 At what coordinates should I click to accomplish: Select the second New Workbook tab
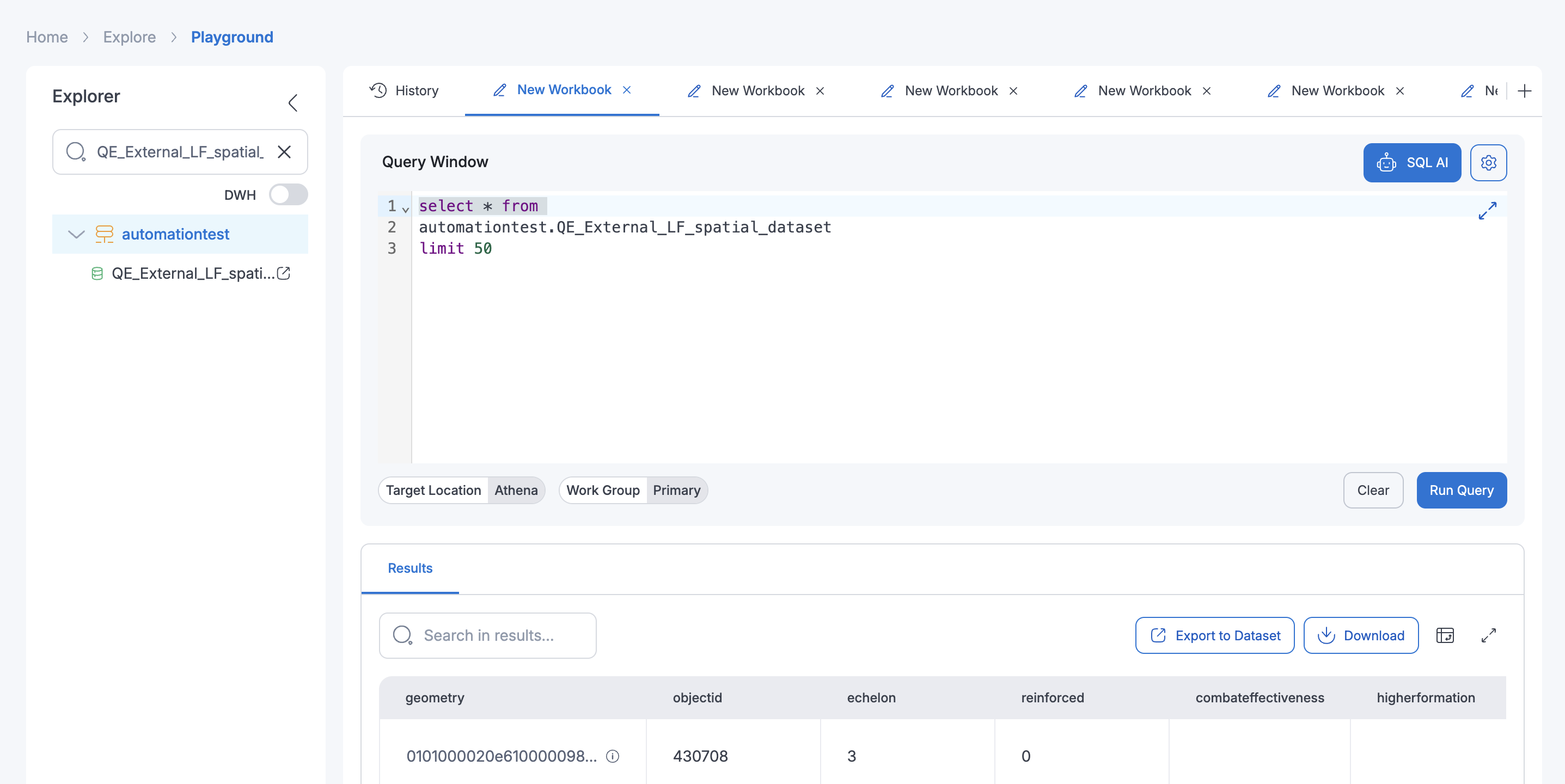[757, 90]
